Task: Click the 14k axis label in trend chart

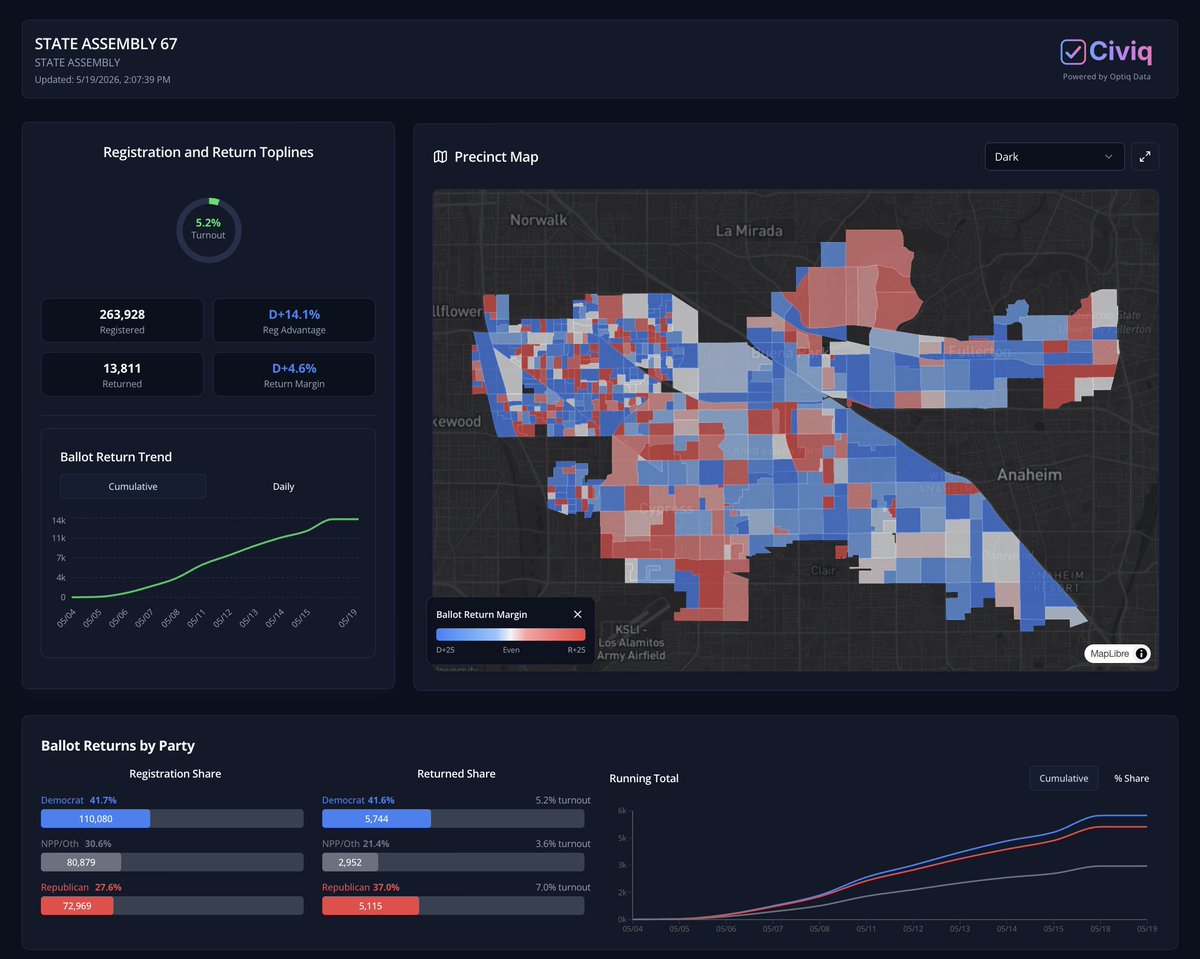Action: click(x=59, y=520)
